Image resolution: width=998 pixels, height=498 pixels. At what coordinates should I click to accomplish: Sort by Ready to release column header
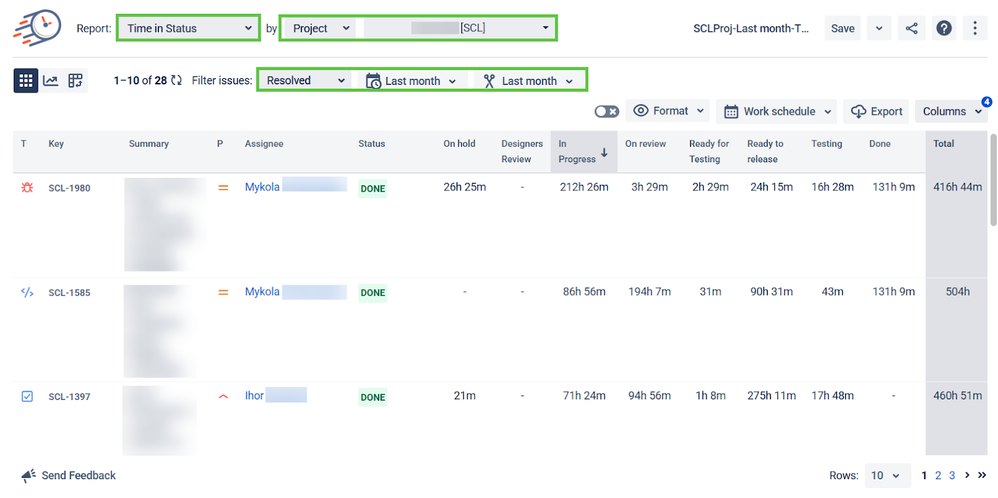[x=765, y=152]
